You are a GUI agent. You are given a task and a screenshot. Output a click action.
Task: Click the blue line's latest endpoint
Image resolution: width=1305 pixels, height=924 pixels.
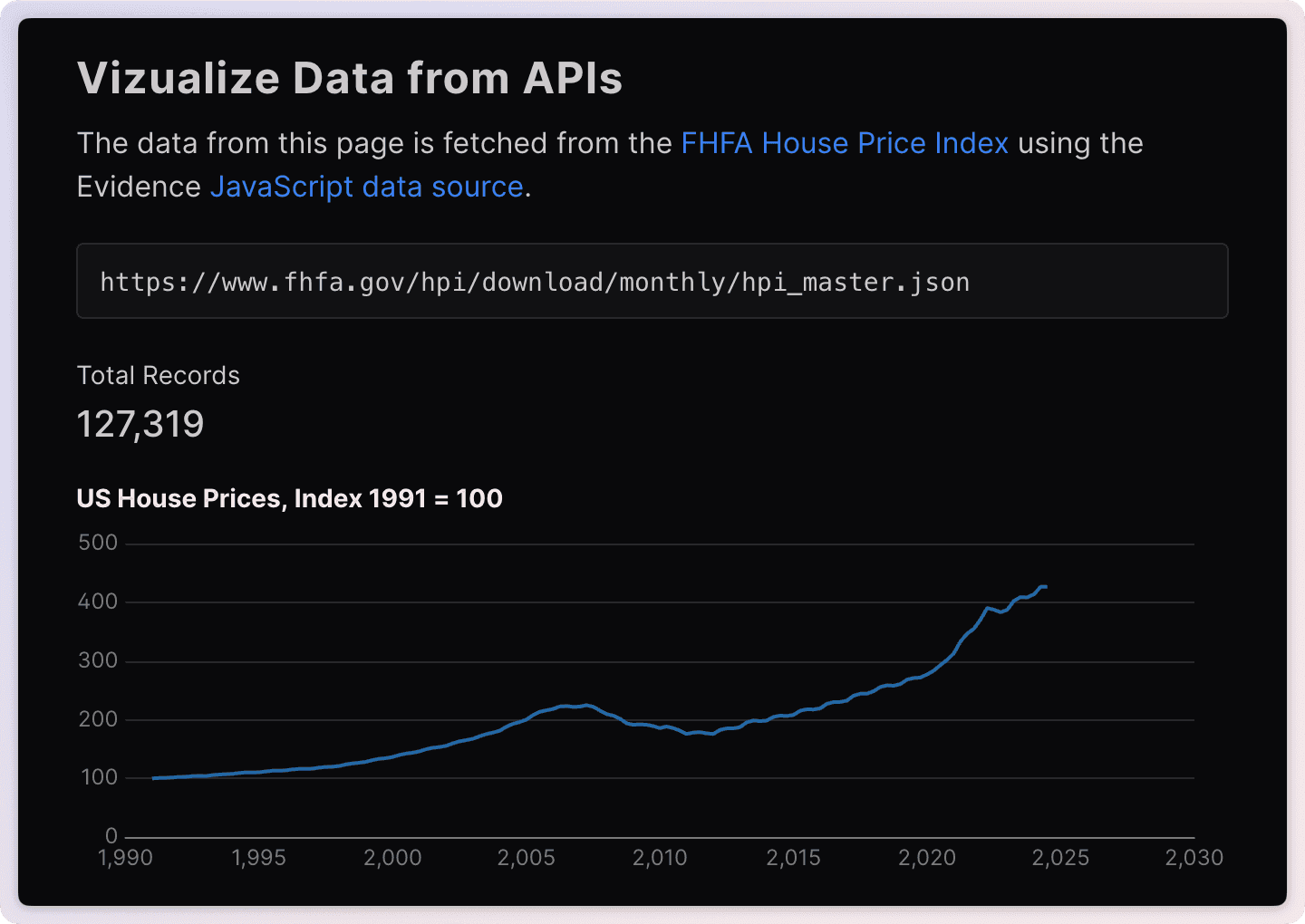coord(1046,587)
